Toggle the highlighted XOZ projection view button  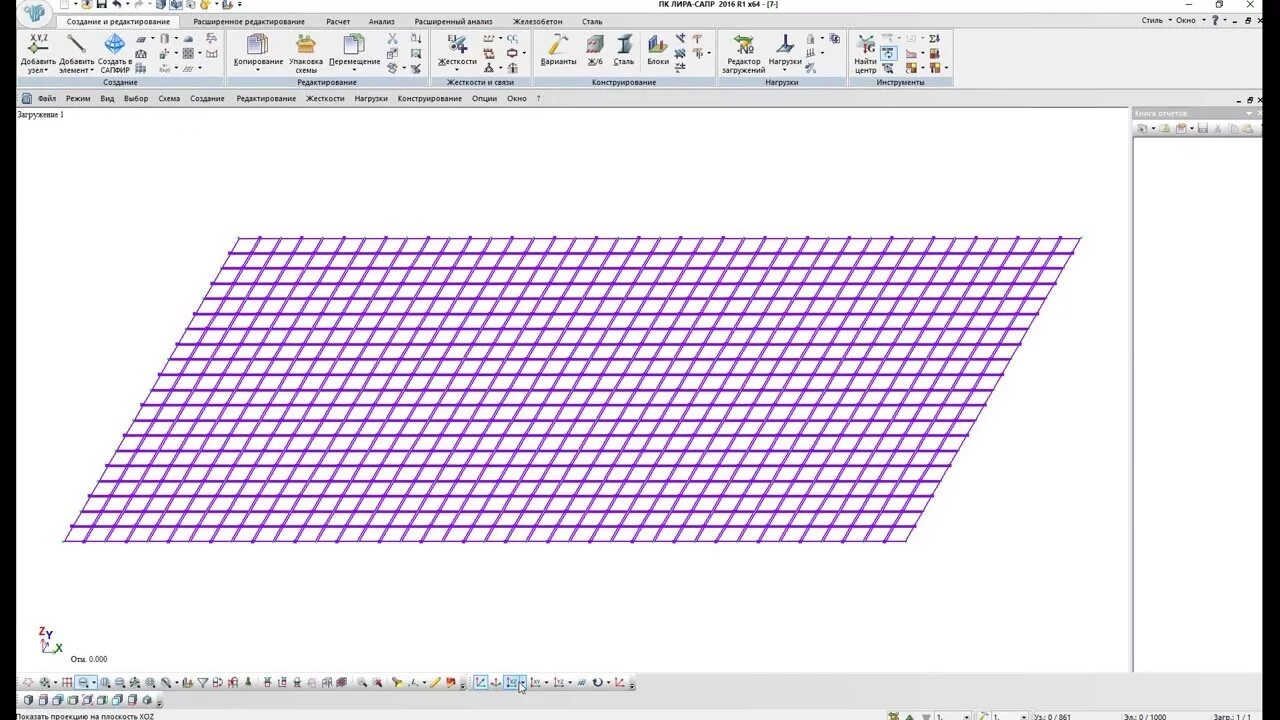(512, 683)
